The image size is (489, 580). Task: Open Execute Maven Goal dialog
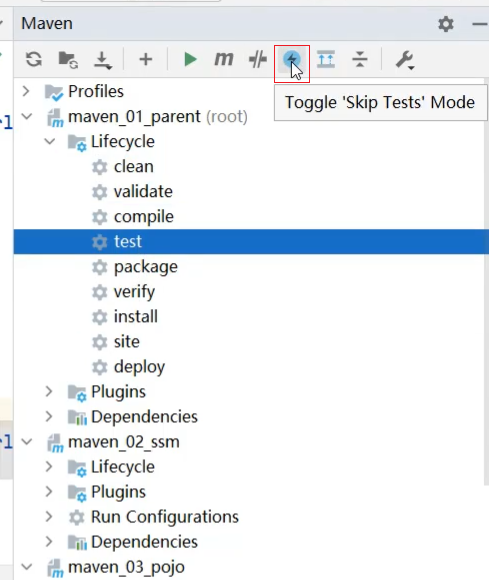(224, 59)
